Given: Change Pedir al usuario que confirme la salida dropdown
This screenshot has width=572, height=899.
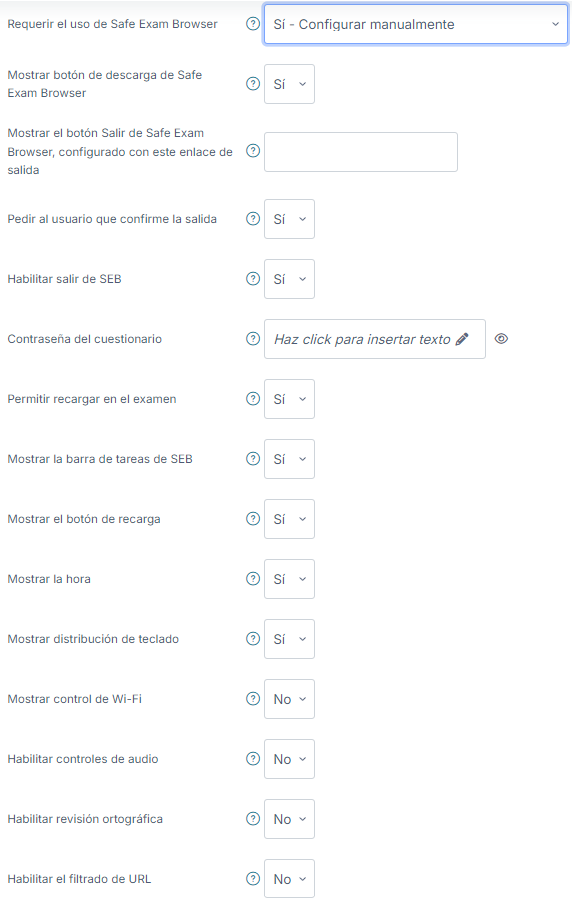Looking at the screenshot, I should click(289, 219).
